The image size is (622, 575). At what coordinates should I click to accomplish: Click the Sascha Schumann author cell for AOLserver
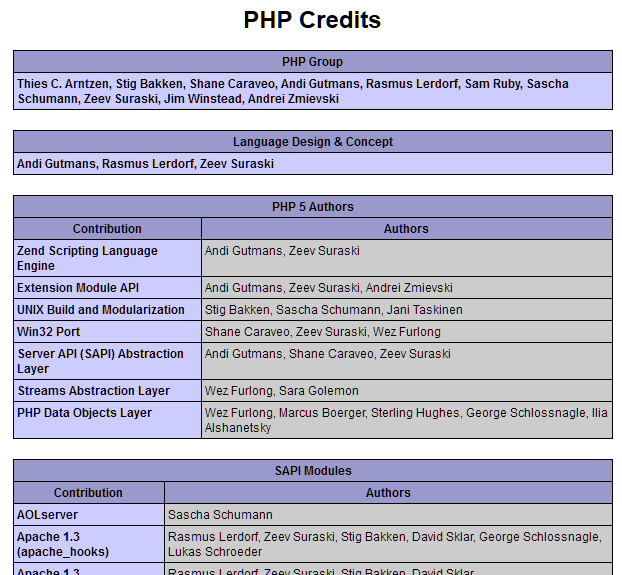[388, 515]
